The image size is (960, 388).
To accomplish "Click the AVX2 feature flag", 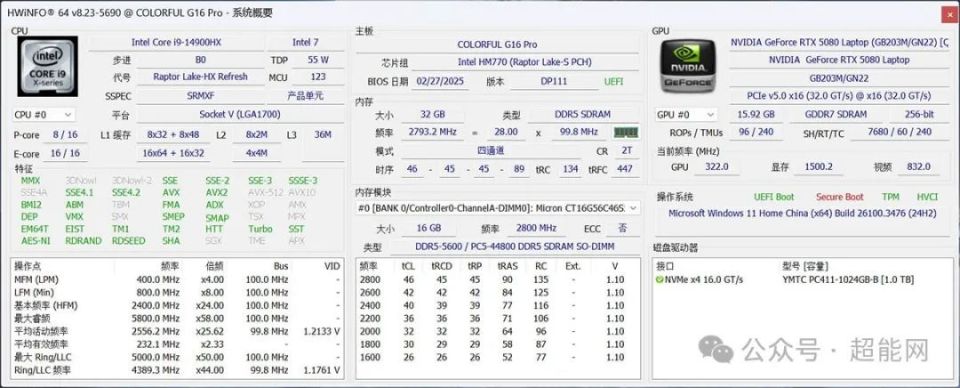I will pos(217,192).
